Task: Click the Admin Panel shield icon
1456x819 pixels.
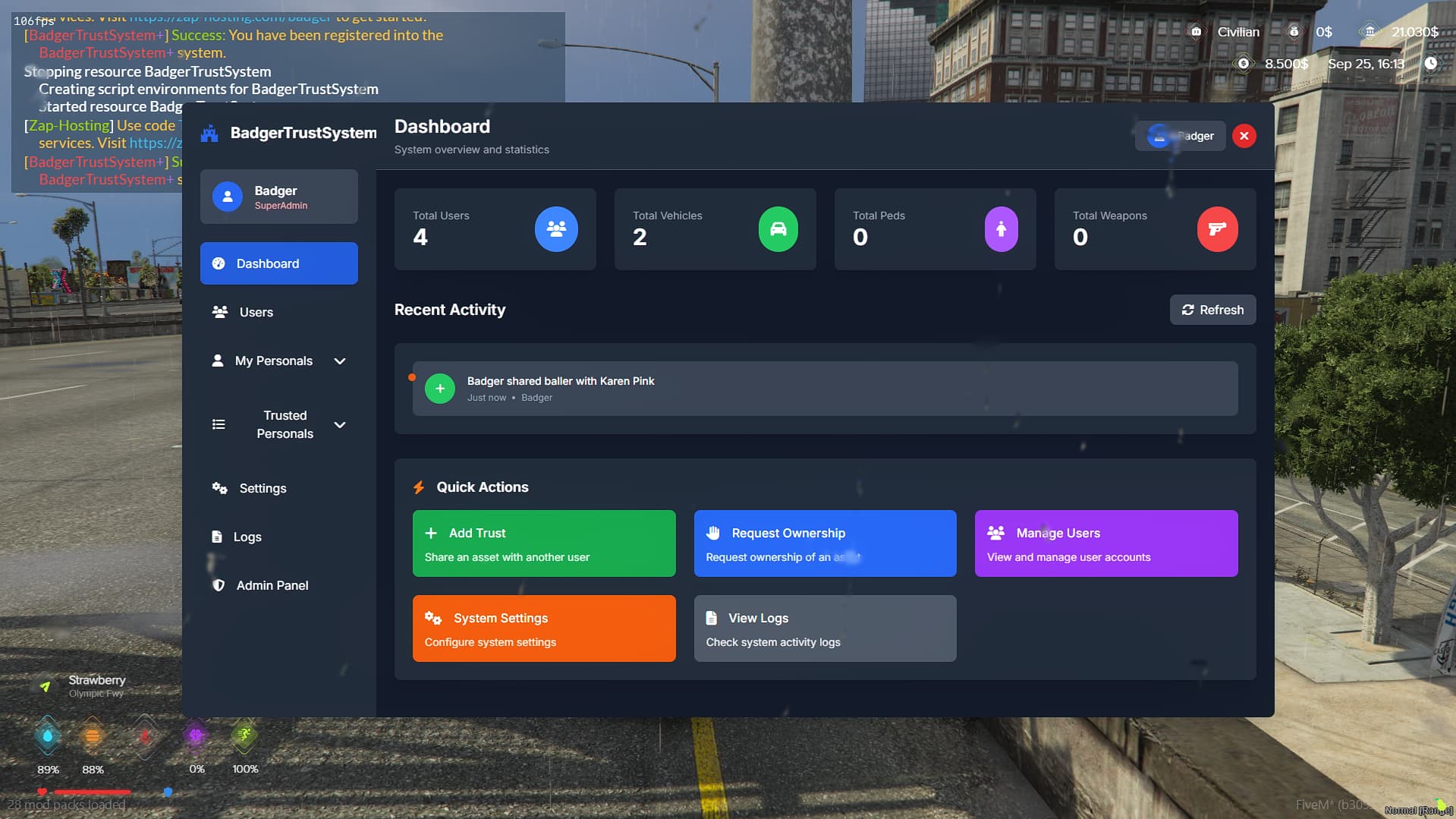Action: click(219, 585)
